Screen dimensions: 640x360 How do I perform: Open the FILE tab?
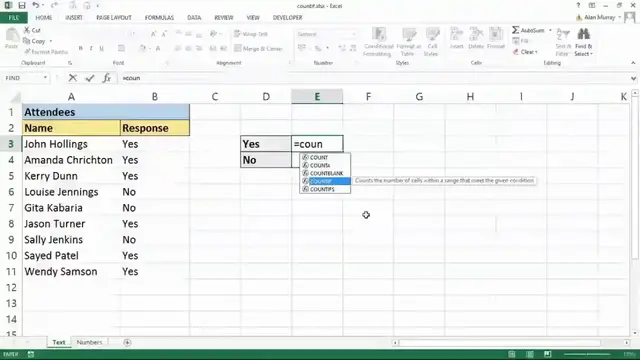pyautogui.click(x=14, y=18)
